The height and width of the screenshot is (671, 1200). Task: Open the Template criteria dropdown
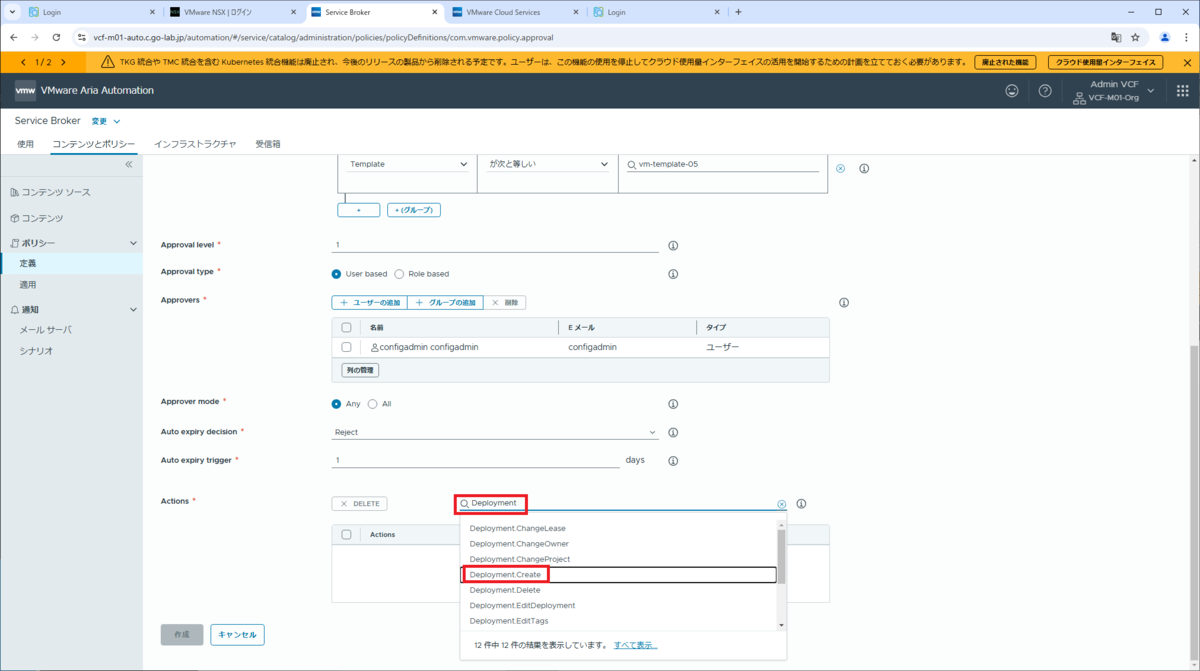point(408,164)
